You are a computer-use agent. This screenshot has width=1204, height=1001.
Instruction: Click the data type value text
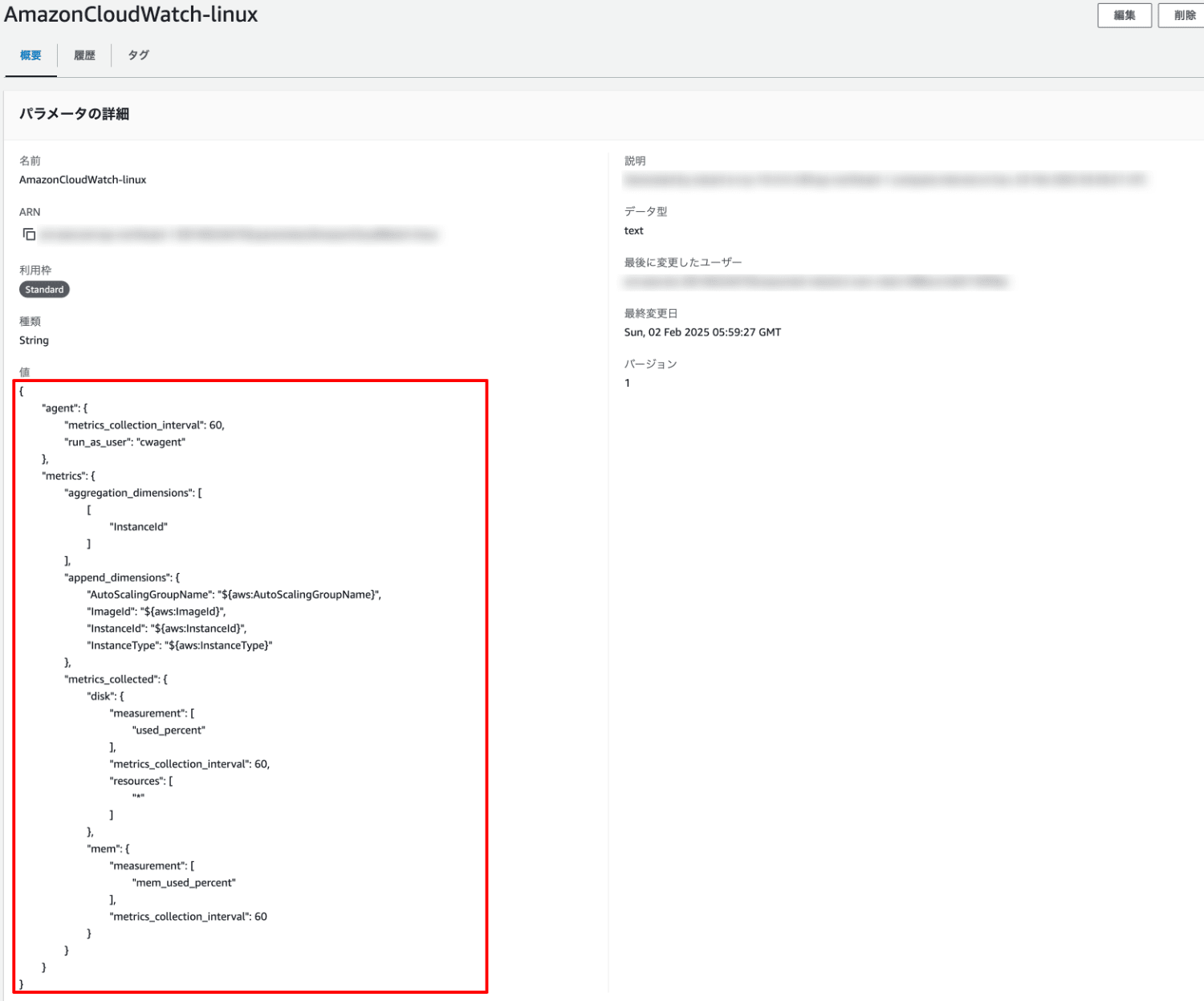[x=634, y=231]
